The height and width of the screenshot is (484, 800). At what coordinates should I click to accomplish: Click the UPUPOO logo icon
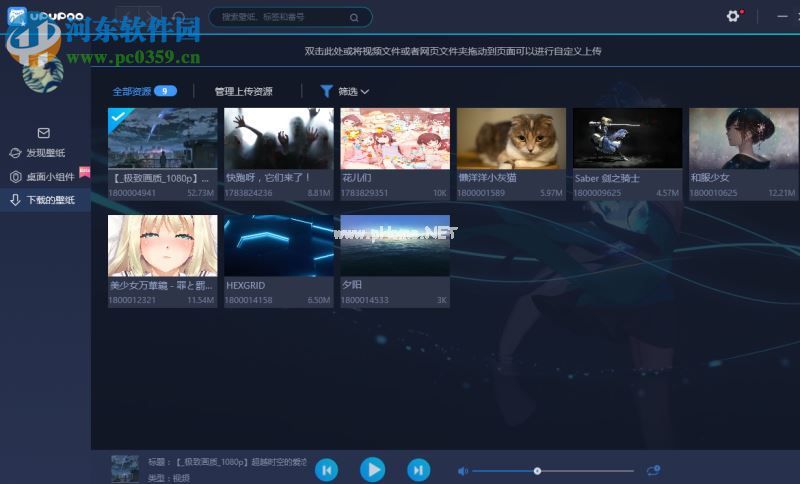coord(17,17)
